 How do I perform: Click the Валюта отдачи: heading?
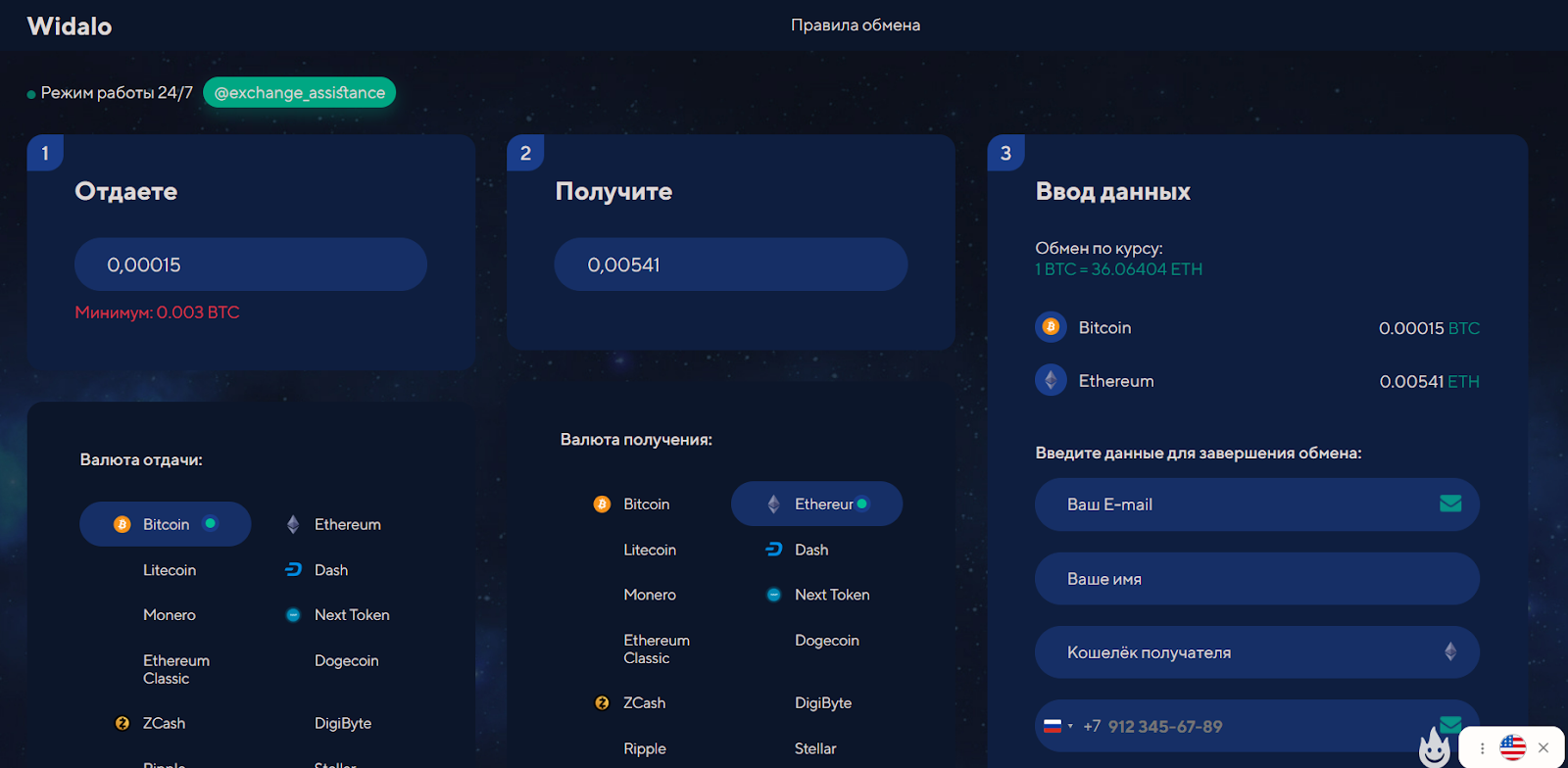[141, 459]
